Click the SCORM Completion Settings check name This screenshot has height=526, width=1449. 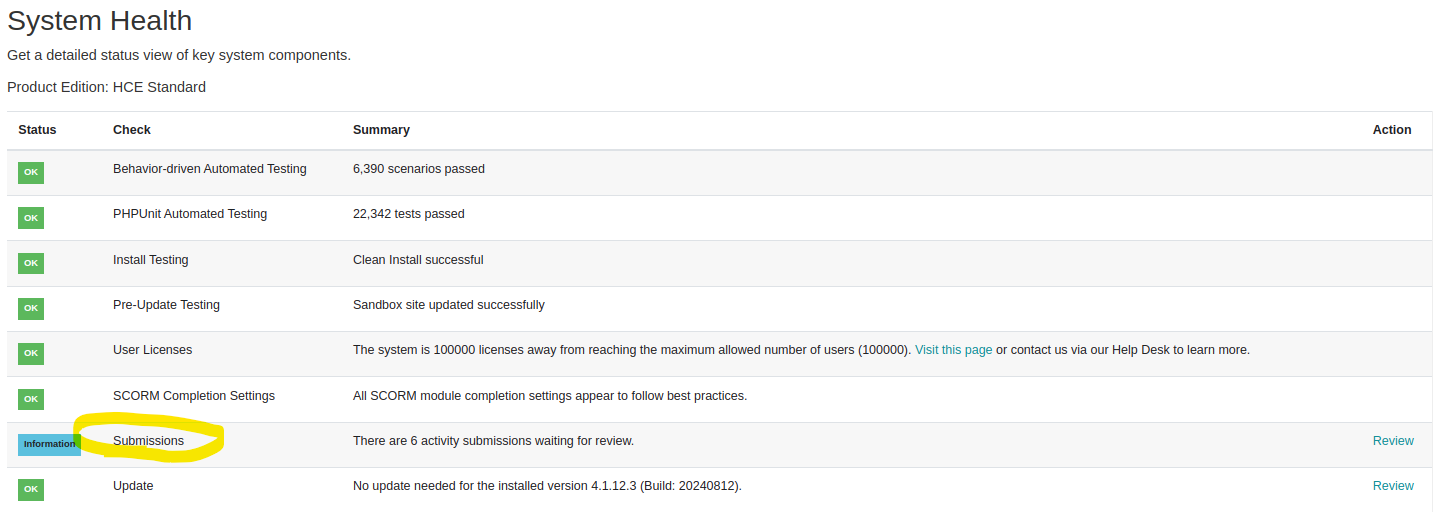click(193, 396)
